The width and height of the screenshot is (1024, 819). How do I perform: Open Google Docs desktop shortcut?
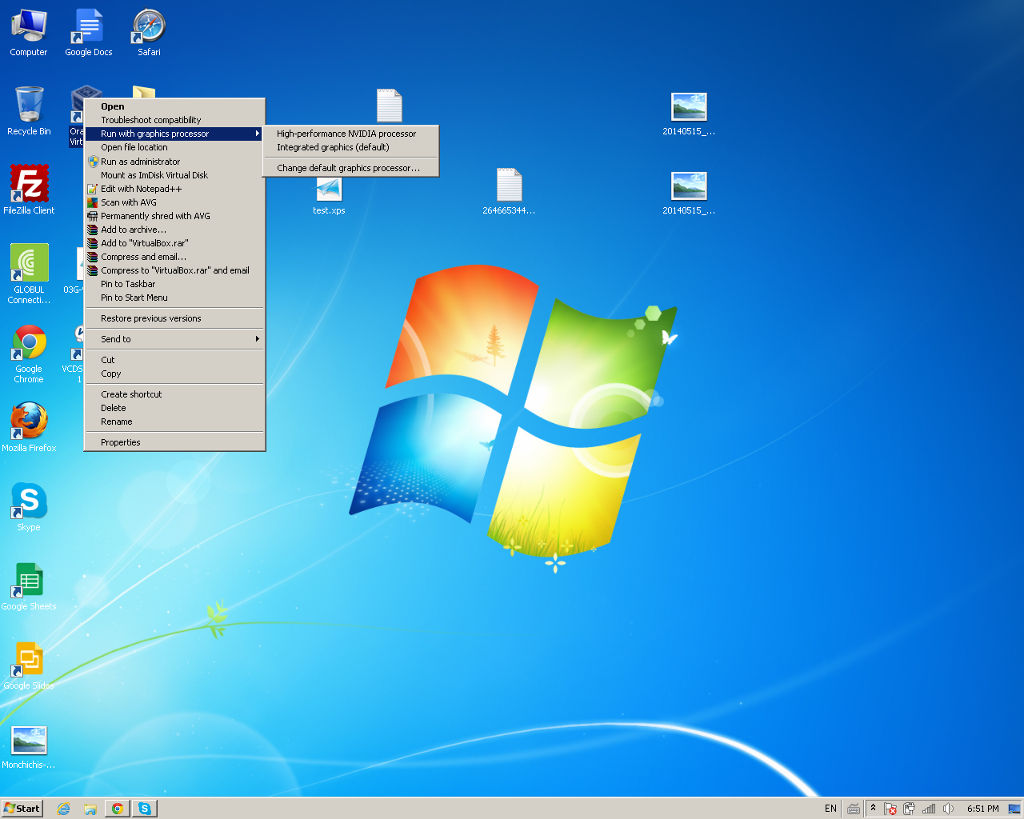(89, 28)
